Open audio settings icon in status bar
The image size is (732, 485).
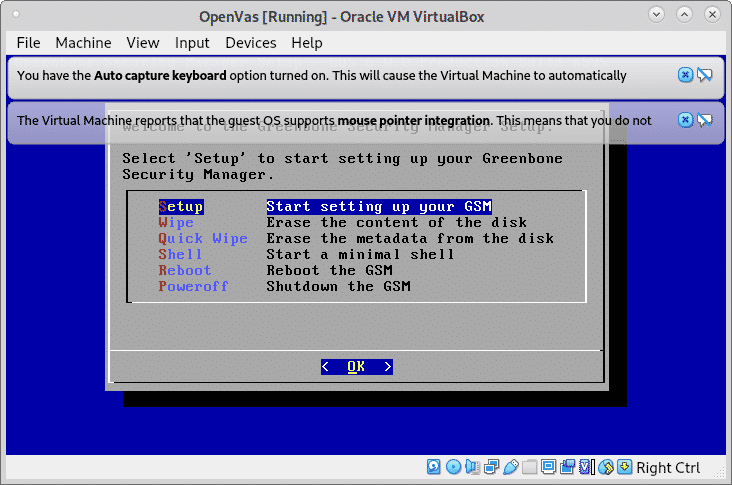coord(472,467)
